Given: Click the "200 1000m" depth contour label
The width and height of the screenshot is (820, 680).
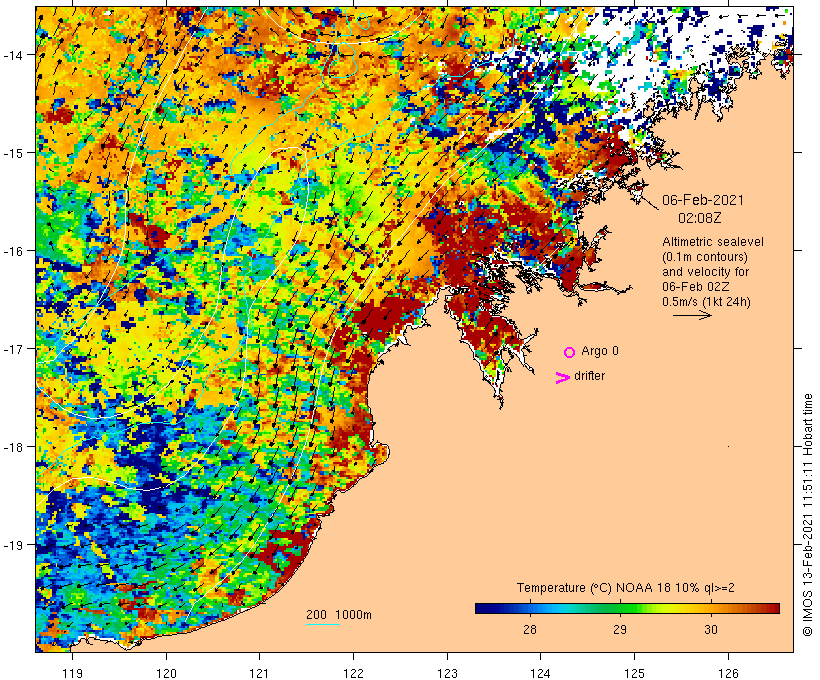Looking at the screenshot, I should (x=339, y=615).
